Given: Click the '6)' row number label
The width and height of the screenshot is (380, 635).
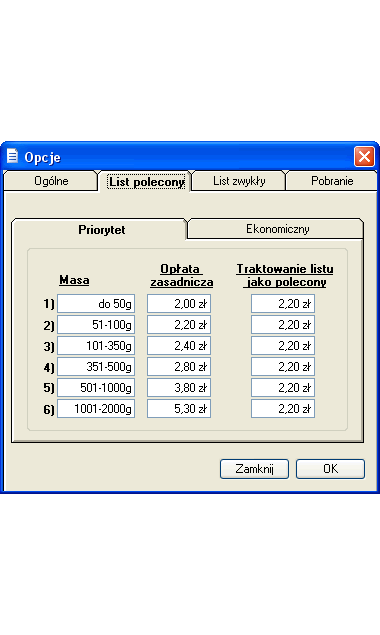Looking at the screenshot, I should (x=49, y=409).
